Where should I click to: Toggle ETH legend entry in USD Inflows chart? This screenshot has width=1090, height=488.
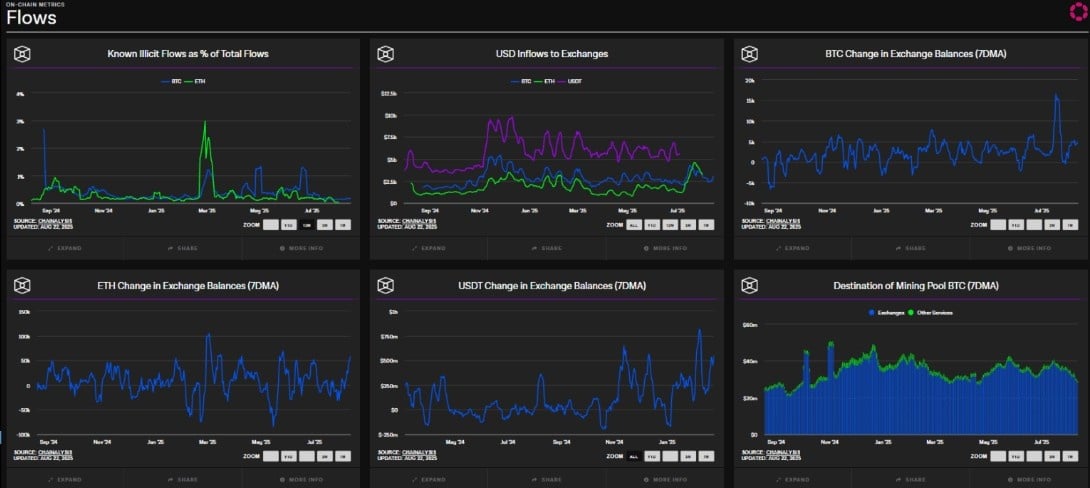[545, 81]
